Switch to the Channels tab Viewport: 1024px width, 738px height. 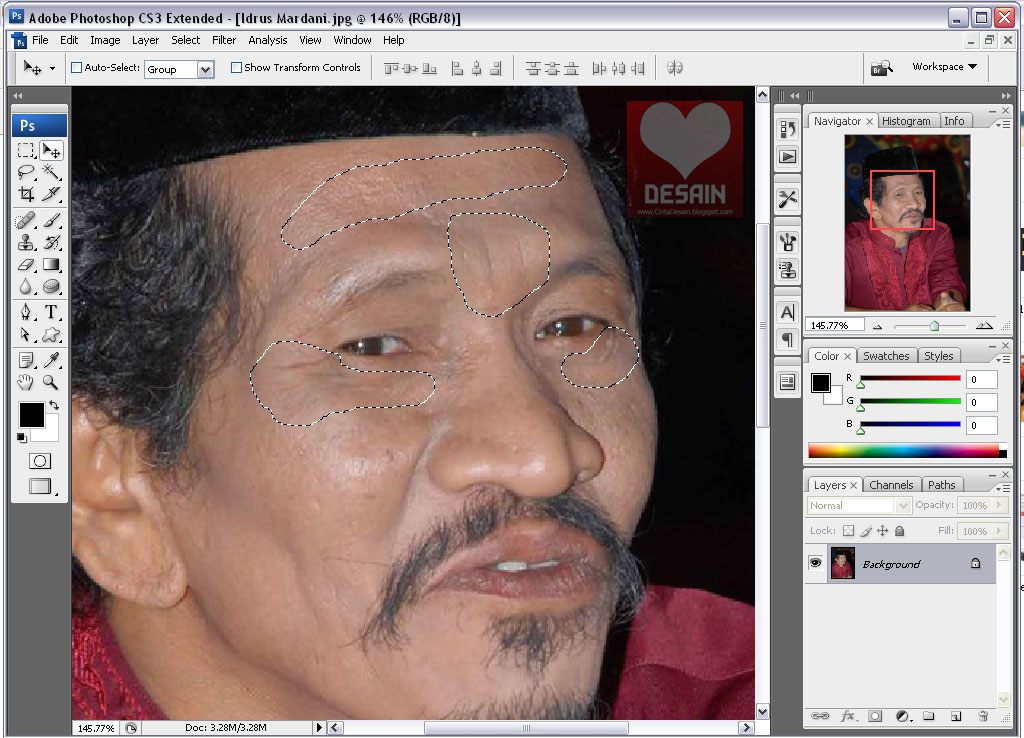pyautogui.click(x=890, y=485)
